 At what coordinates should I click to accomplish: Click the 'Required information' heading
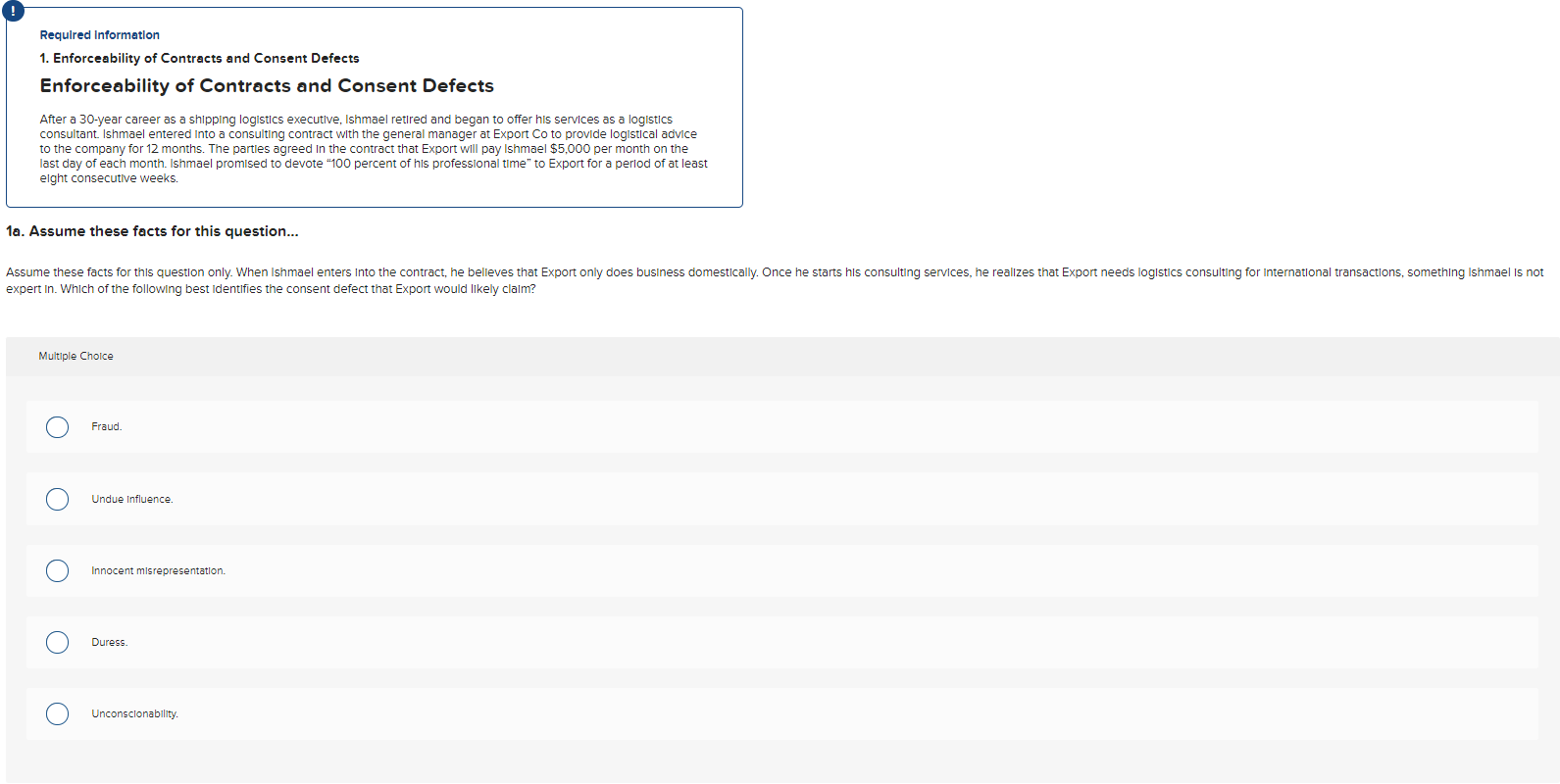pyautogui.click(x=100, y=35)
